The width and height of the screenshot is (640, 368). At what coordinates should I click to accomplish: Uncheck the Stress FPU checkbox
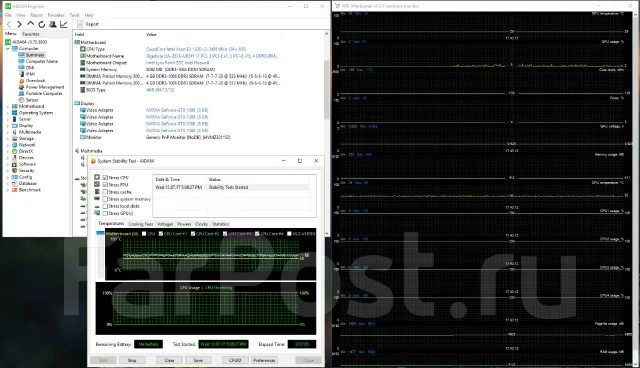(x=105, y=185)
